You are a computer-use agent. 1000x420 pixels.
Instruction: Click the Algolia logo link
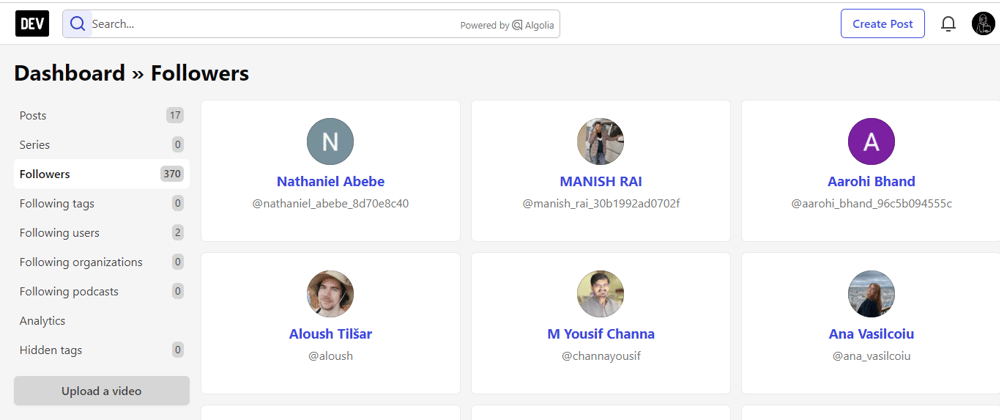click(x=533, y=25)
